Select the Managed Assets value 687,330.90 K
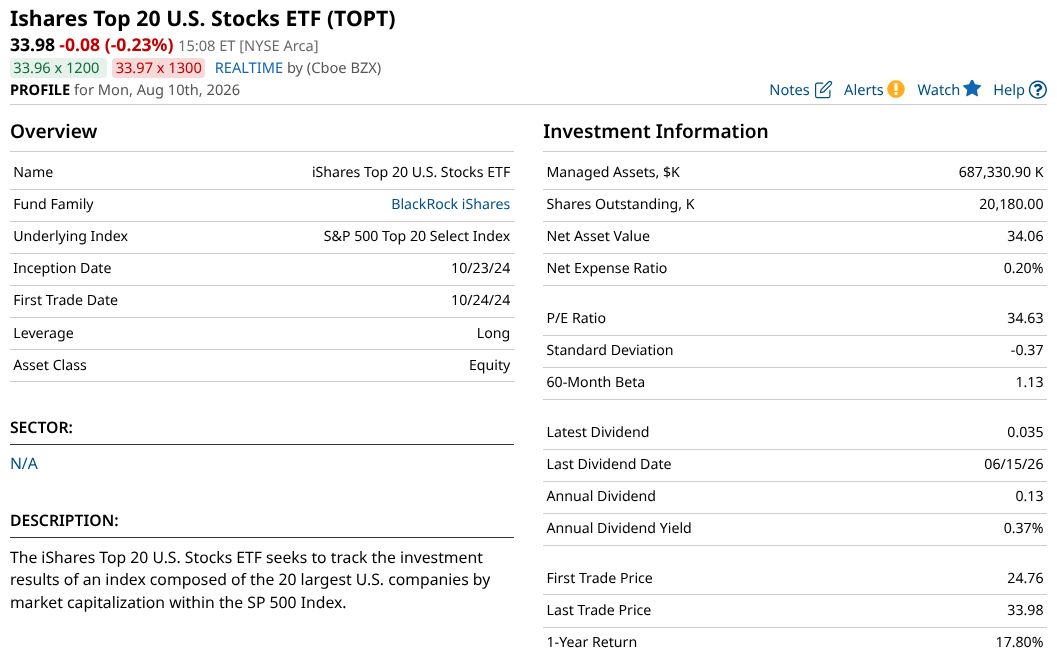Screen dimensions: 1057x650 1000,173
